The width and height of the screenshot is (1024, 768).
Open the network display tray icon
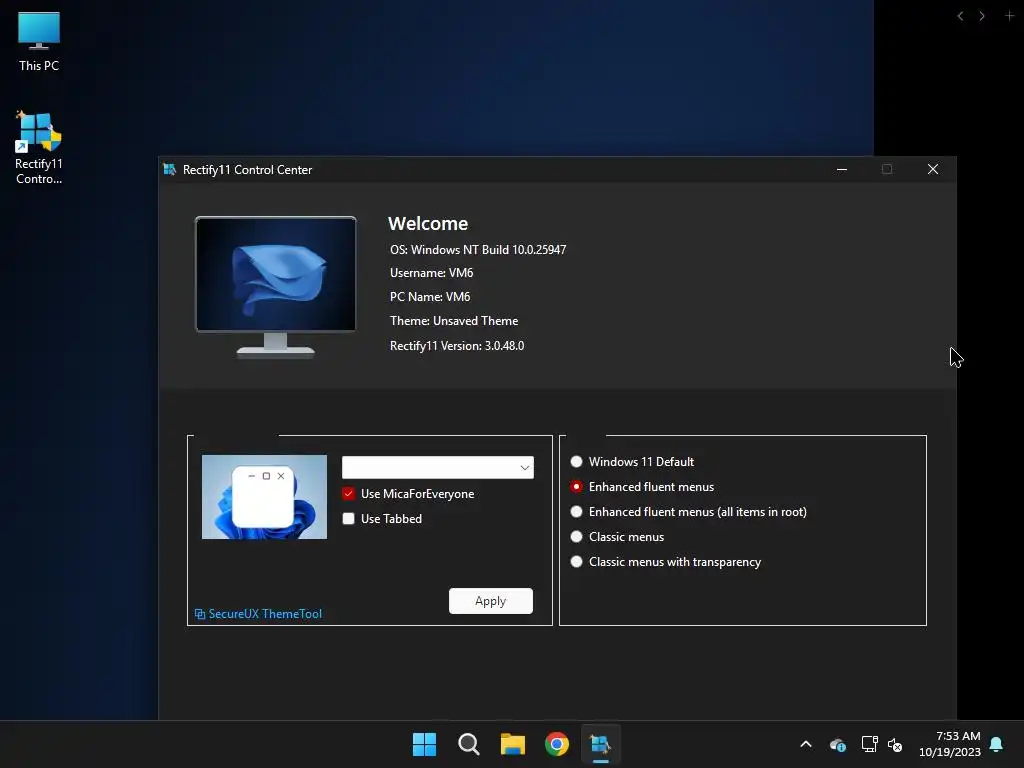tap(869, 744)
